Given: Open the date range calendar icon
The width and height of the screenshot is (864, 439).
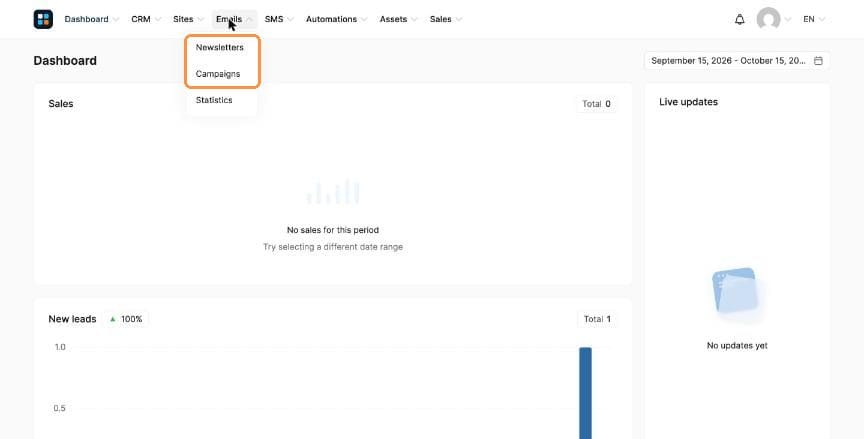Looking at the screenshot, I should 818,61.
